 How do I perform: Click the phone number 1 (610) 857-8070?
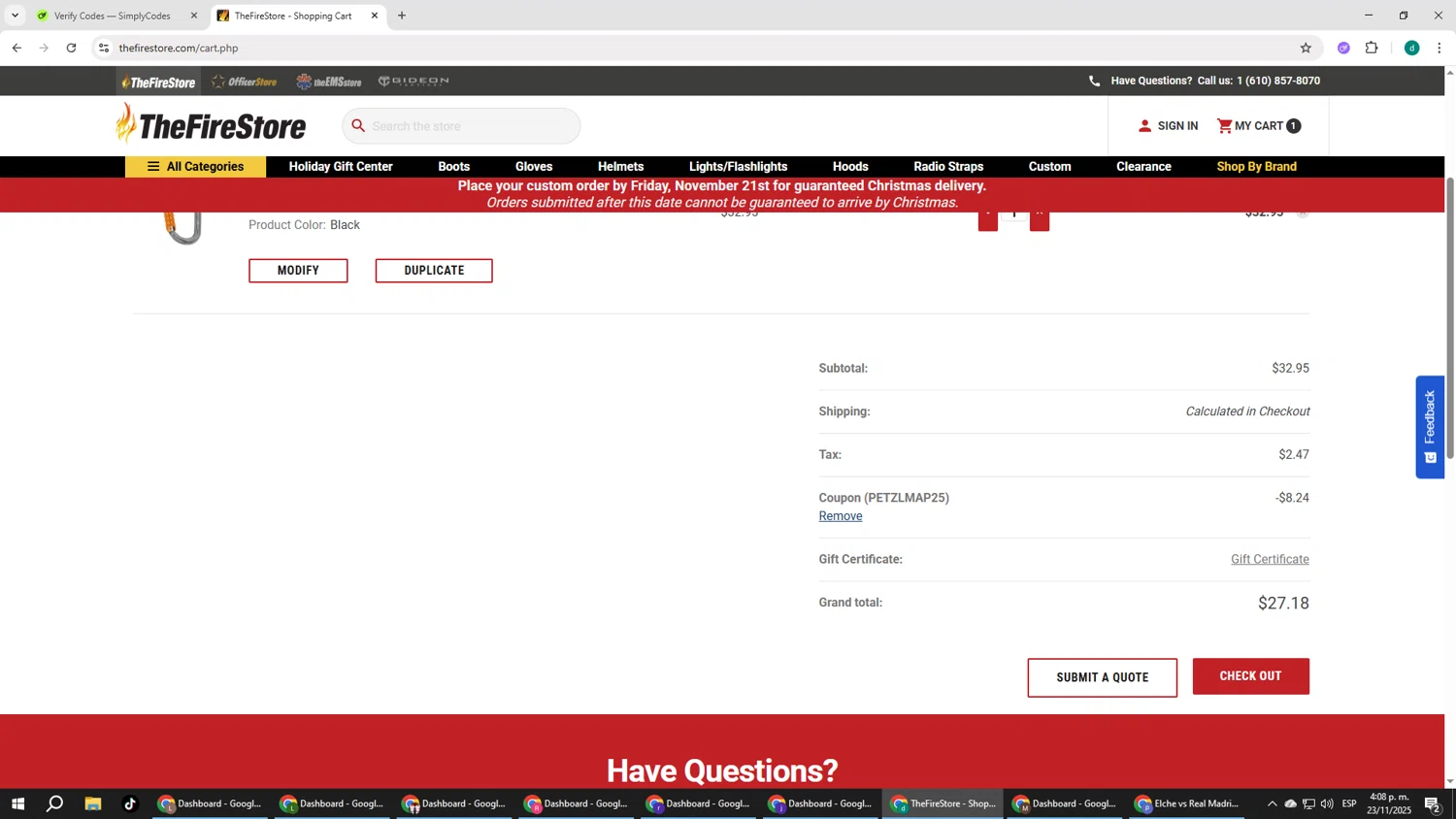coord(1278,82)
